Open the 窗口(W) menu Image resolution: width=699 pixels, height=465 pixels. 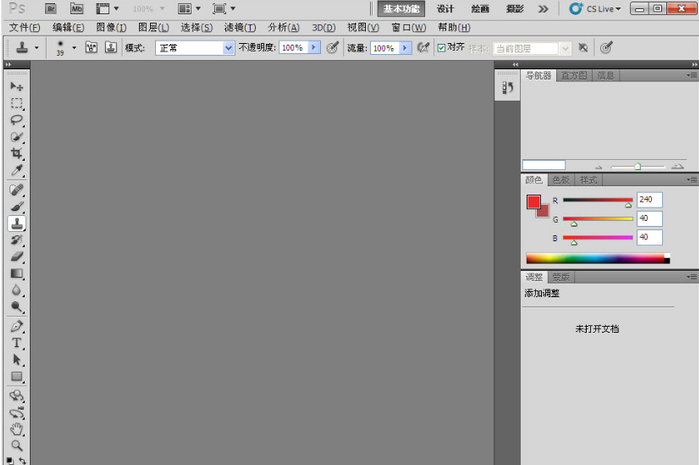[409, 28]
